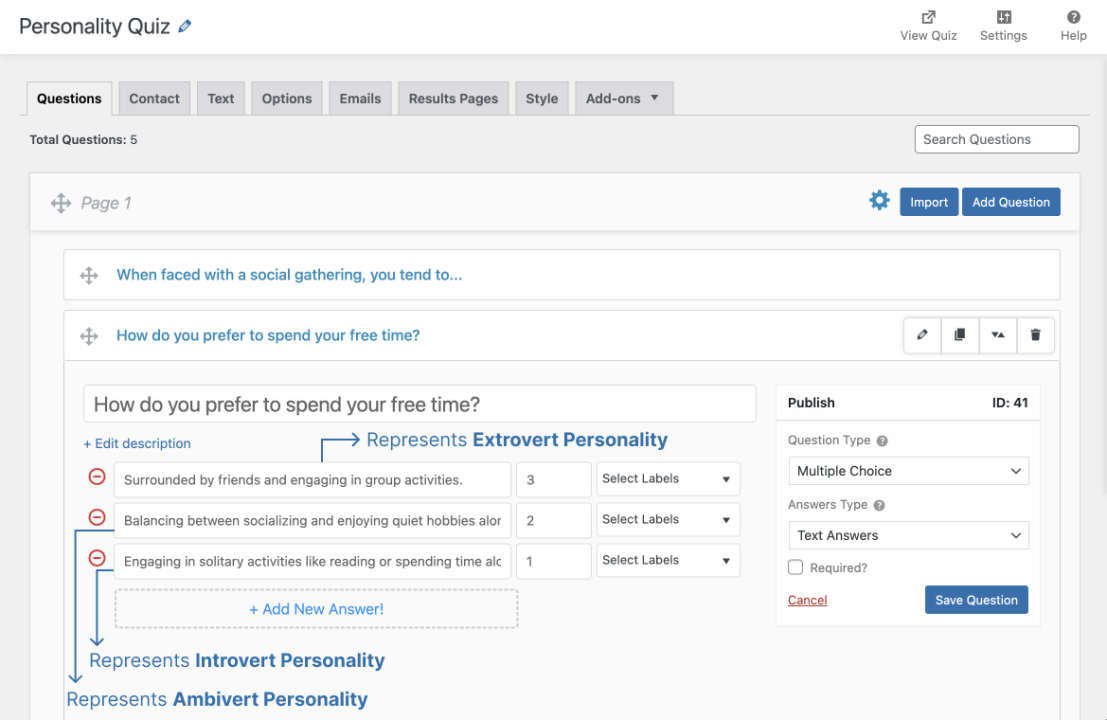This screenshot has height=720, width=1107.
Task: Delete question using the trash icon
Action: click(x=1035, y=335)
